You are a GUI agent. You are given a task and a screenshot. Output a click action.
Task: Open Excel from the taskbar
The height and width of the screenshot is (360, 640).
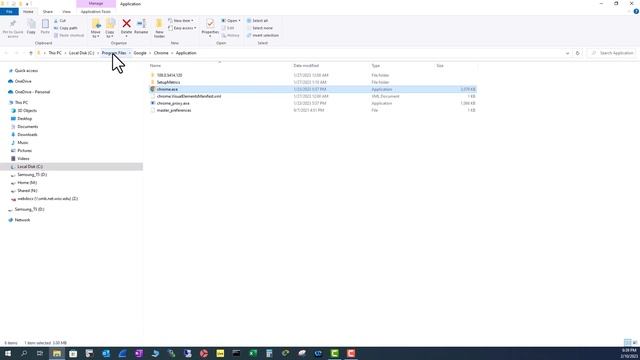(x=253, y=353)
